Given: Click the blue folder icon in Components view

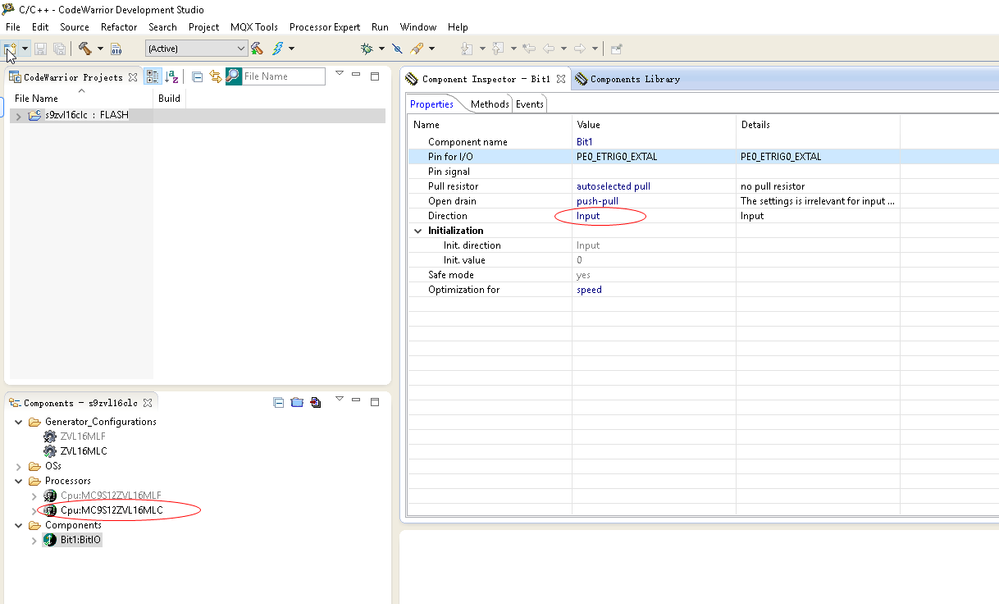Looking at the screenshot, I should click(x=297, y=403).
